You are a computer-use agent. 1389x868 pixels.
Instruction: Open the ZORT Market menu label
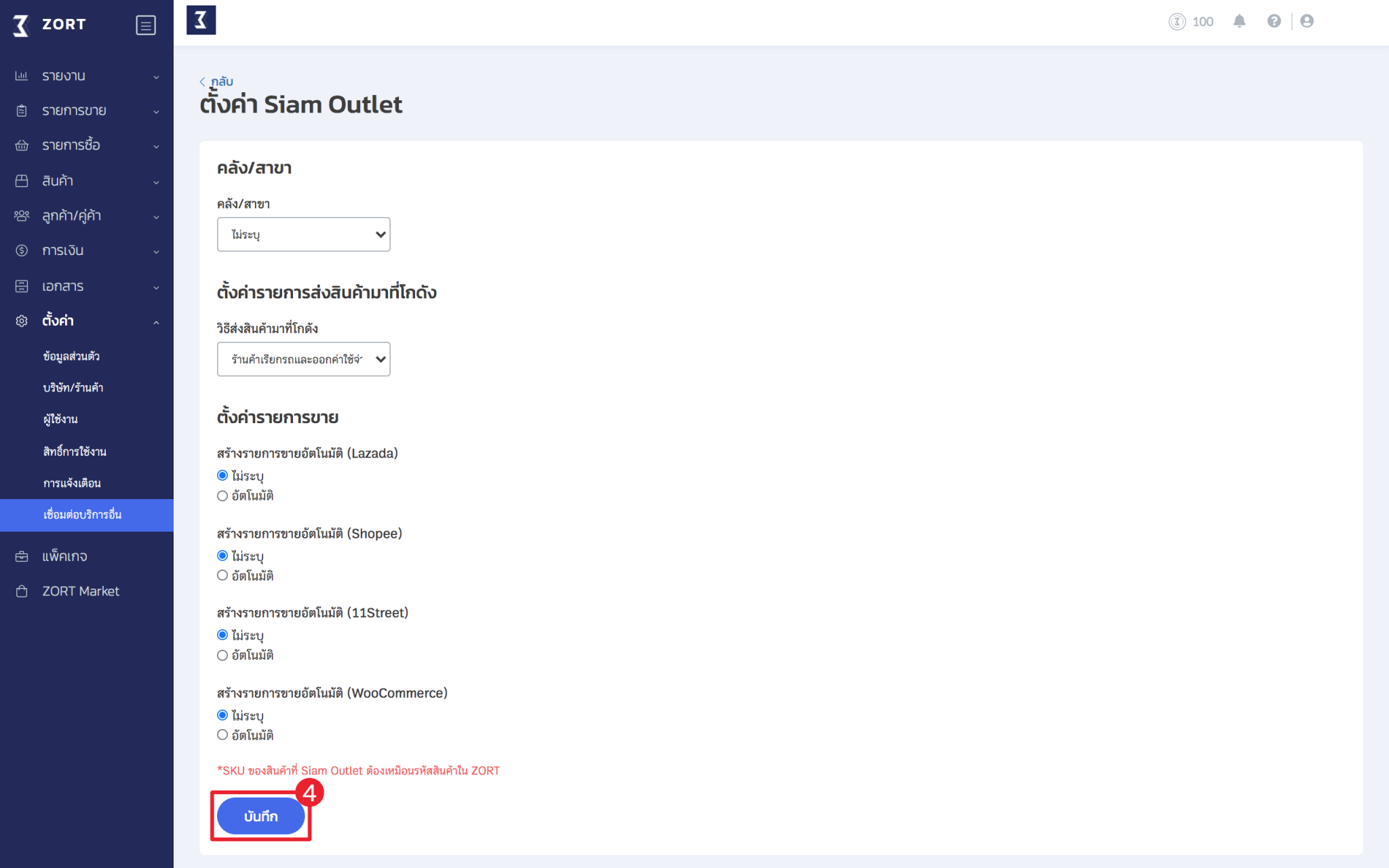pos(81,591)
